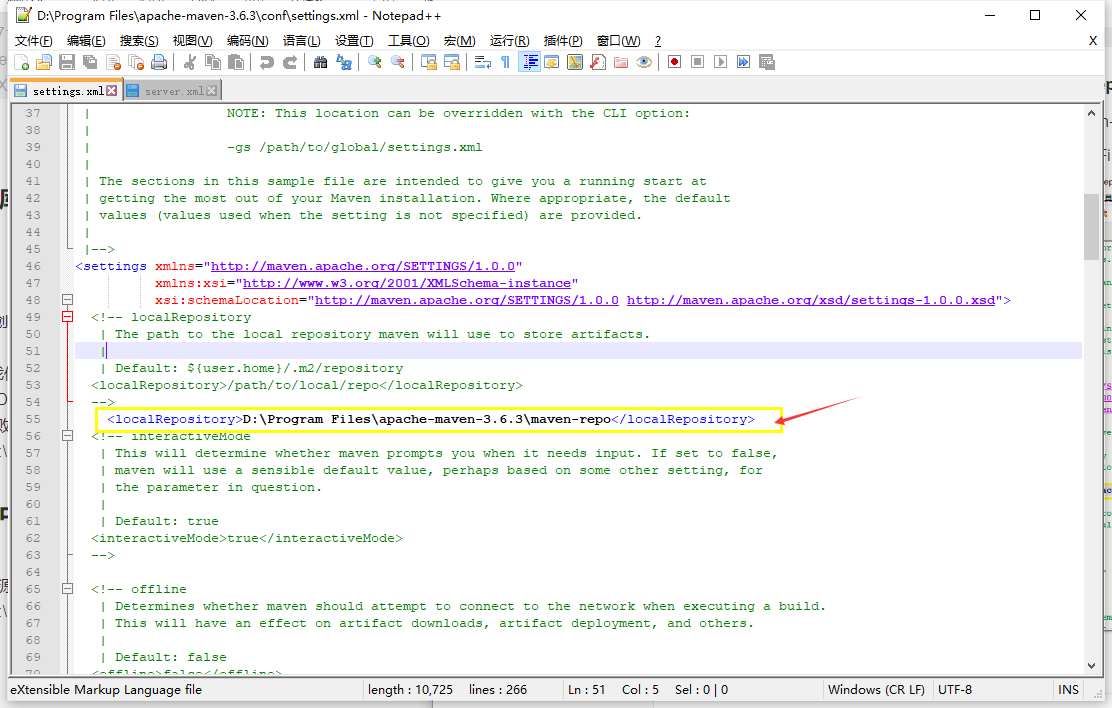Collapse the offline comment fold, line 65
Image resolution: width=1112 pixels, height=708 pixels.
[x=67, y=589]
